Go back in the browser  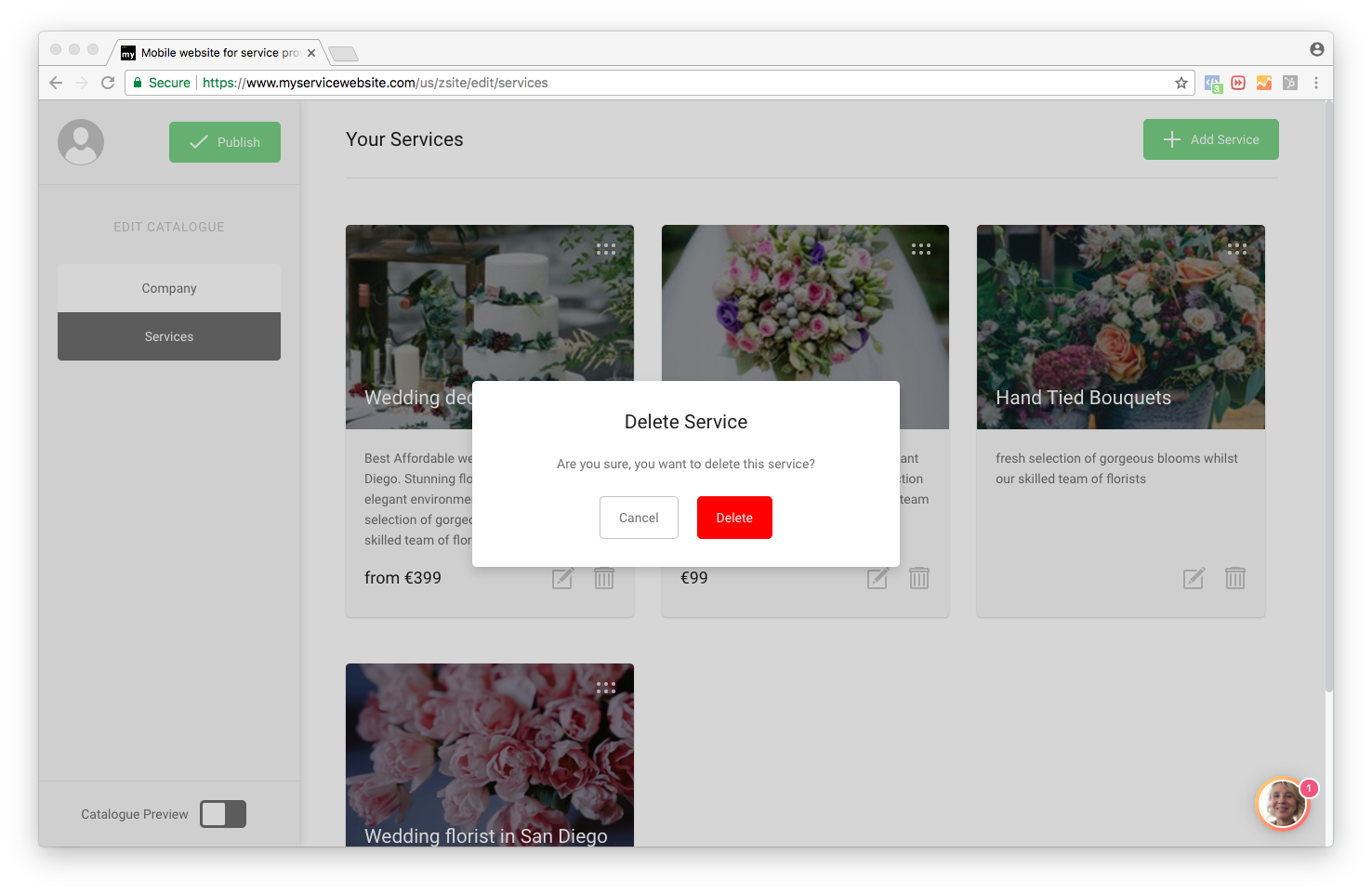(x=56, y=83)
